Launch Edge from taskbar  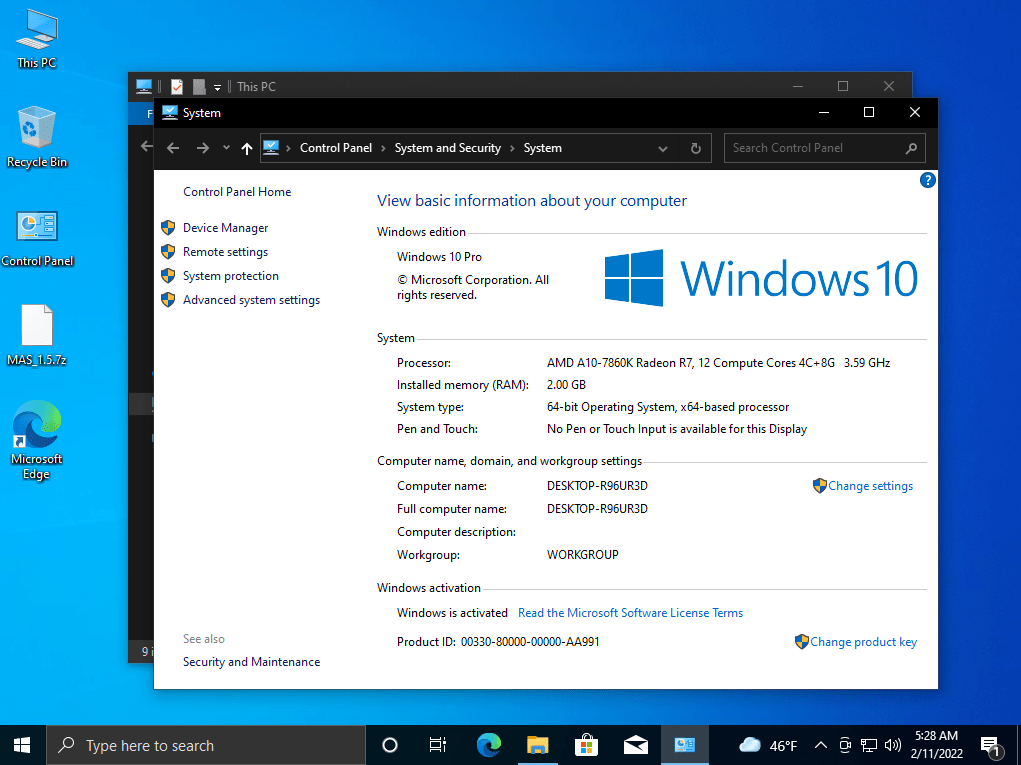coord(488,745)
